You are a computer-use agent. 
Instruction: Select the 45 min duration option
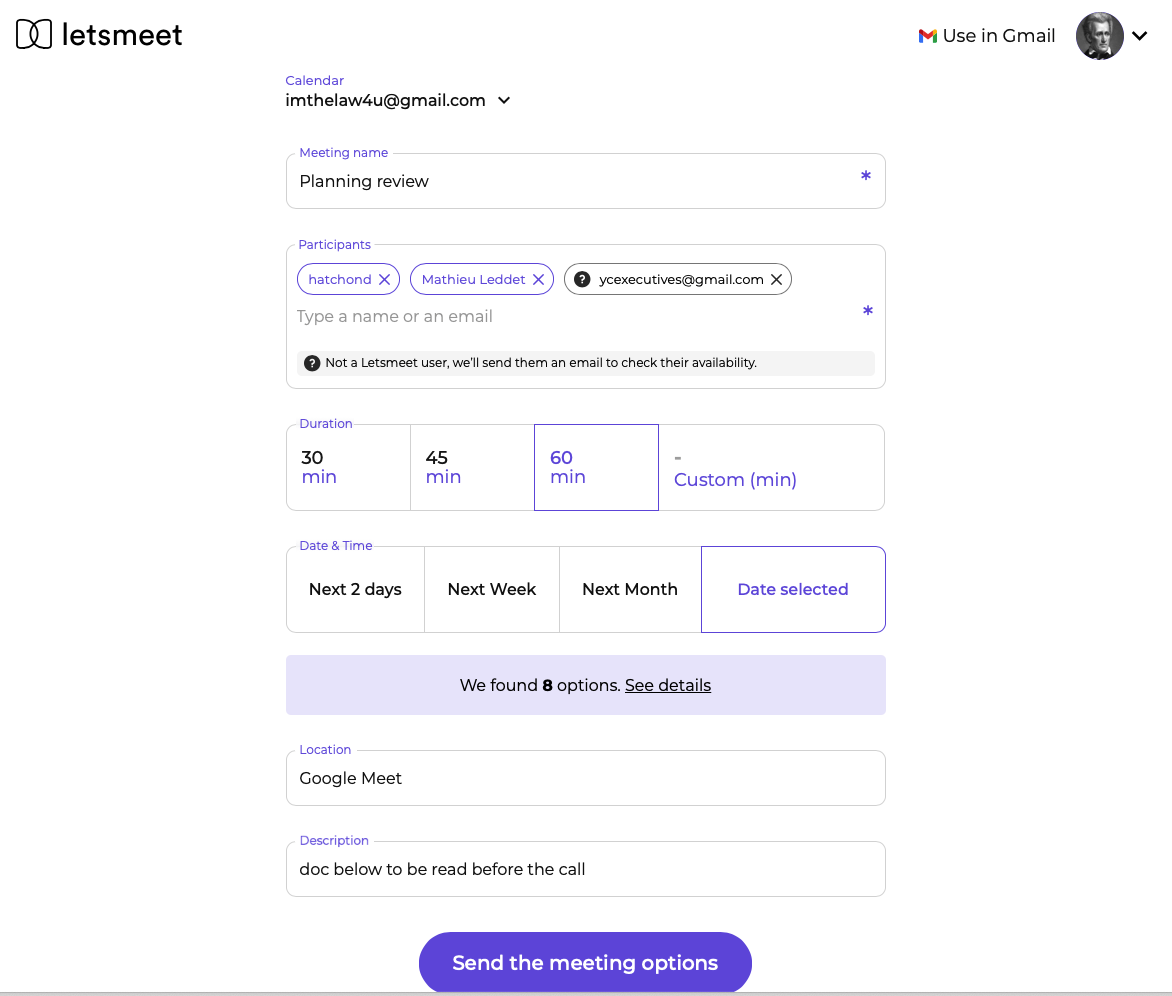pos(471,467)
